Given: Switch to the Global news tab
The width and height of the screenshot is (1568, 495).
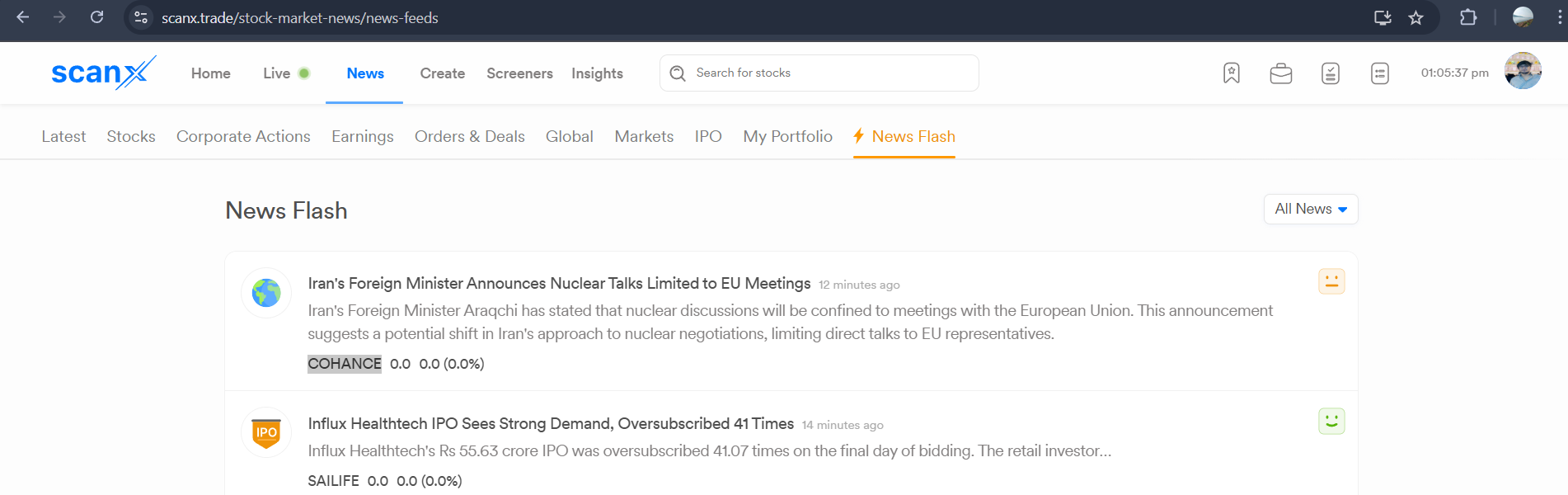Looking at the screenshot, I should [x=570, y=136].
